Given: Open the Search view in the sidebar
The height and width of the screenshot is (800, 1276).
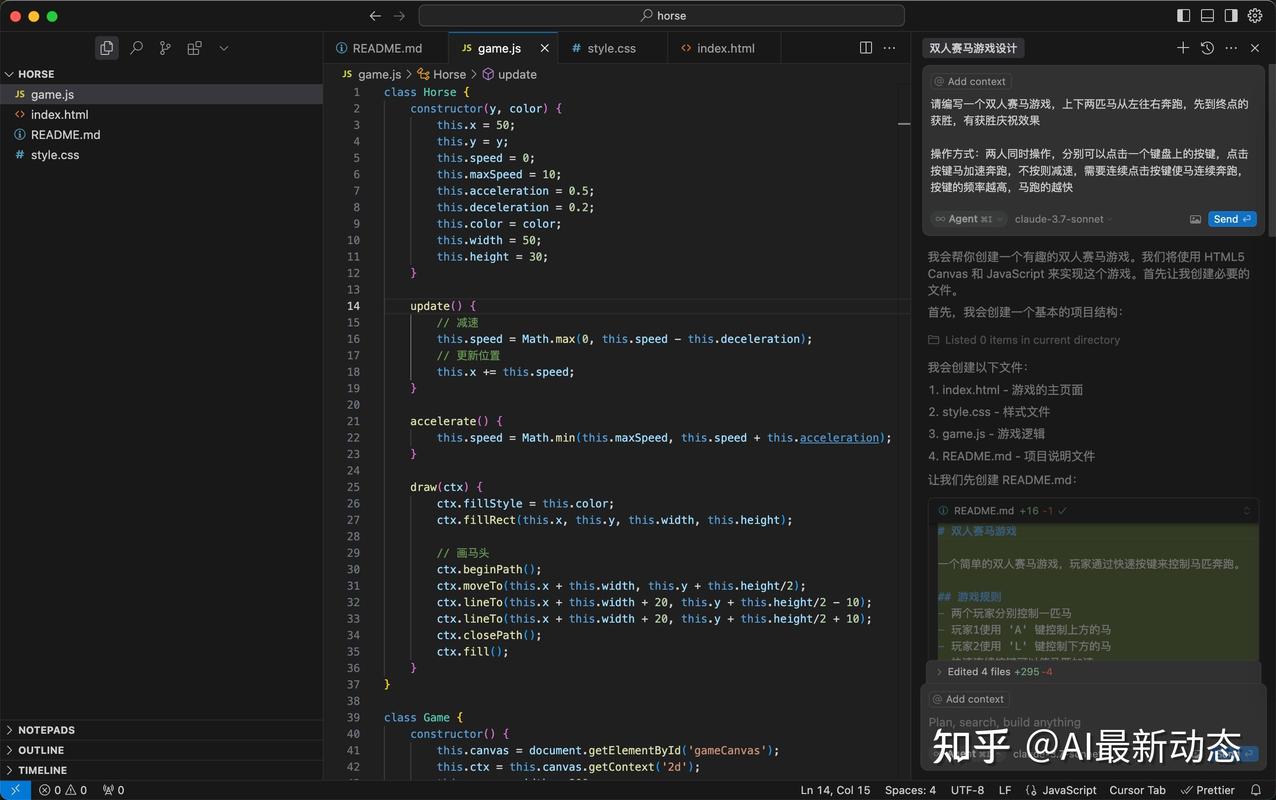Looking at the screenshot, I should [x=137, y=47].
